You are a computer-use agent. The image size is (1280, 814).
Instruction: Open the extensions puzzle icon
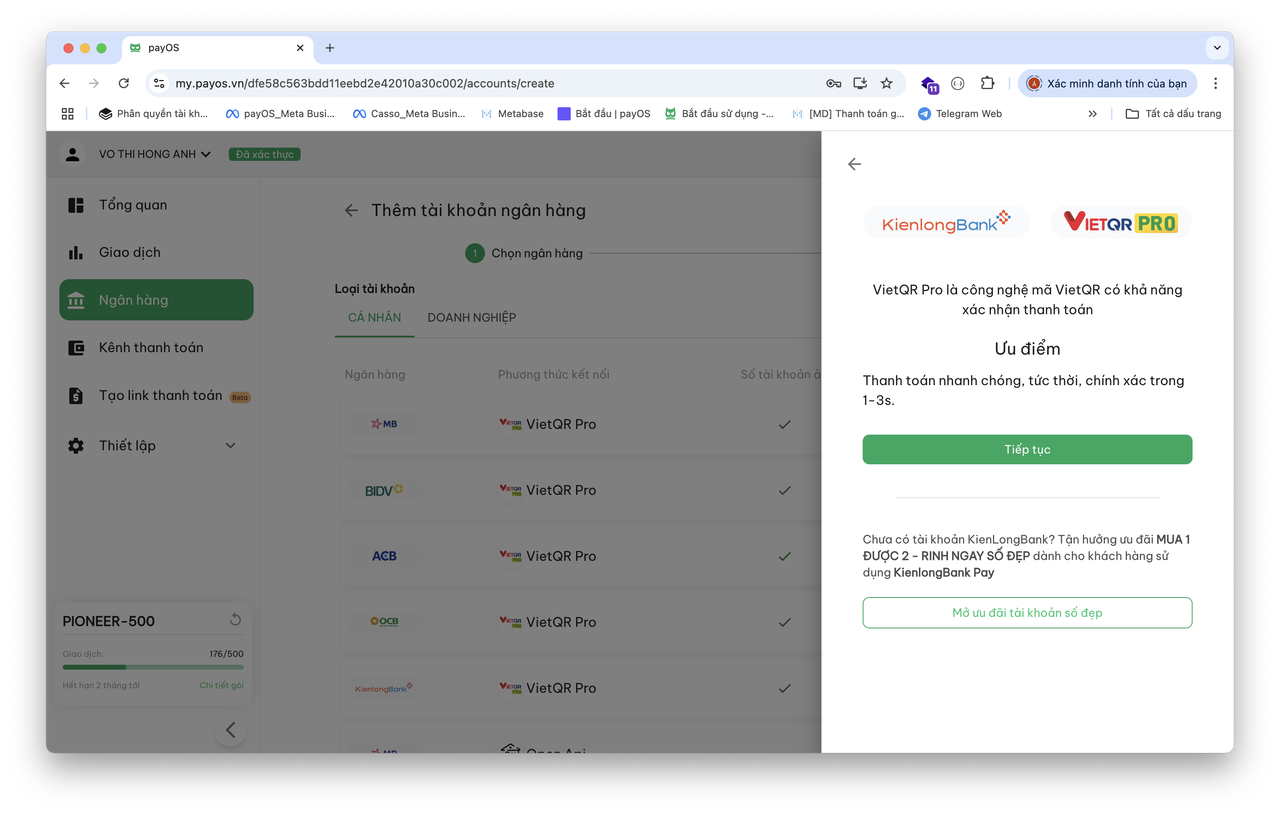click(x=987, y=83)
